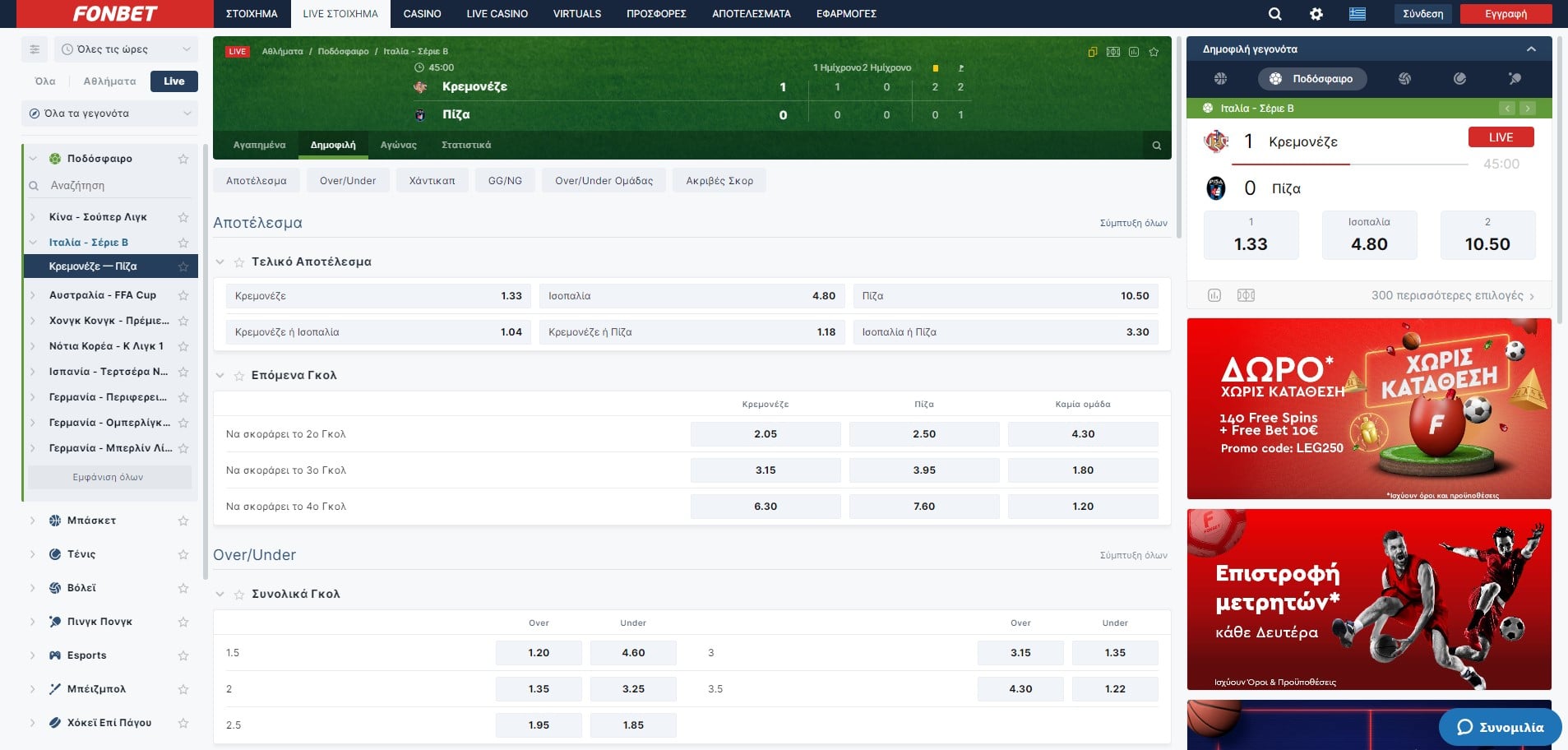Toggle favorite star for Κρεμονέζε — Πίζα match
The width and height of the screenshot is (1568, 750).
pos(183,266)
